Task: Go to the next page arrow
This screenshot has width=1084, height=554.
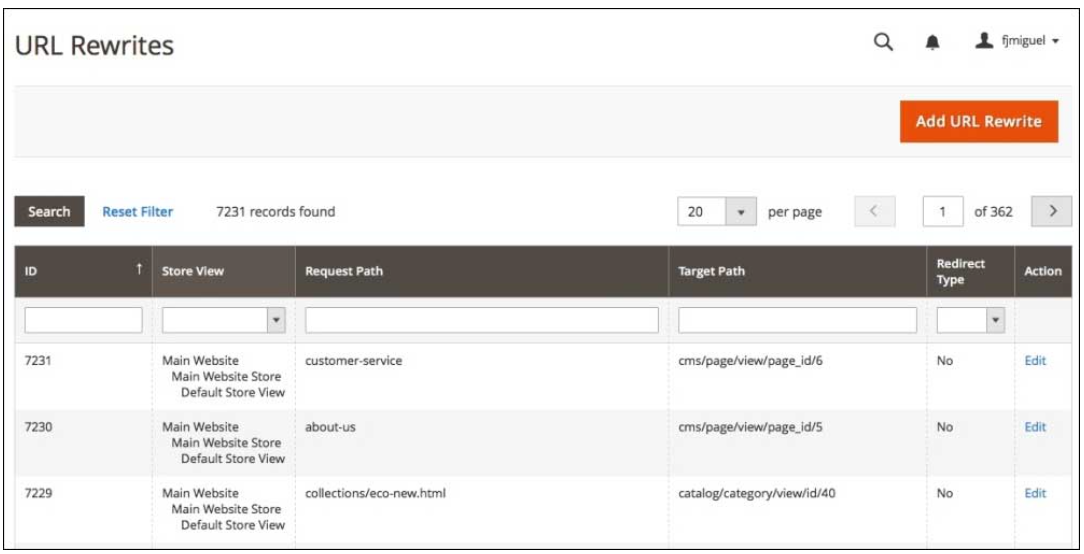Action: pyautogui.click(x=1052, y=212)
